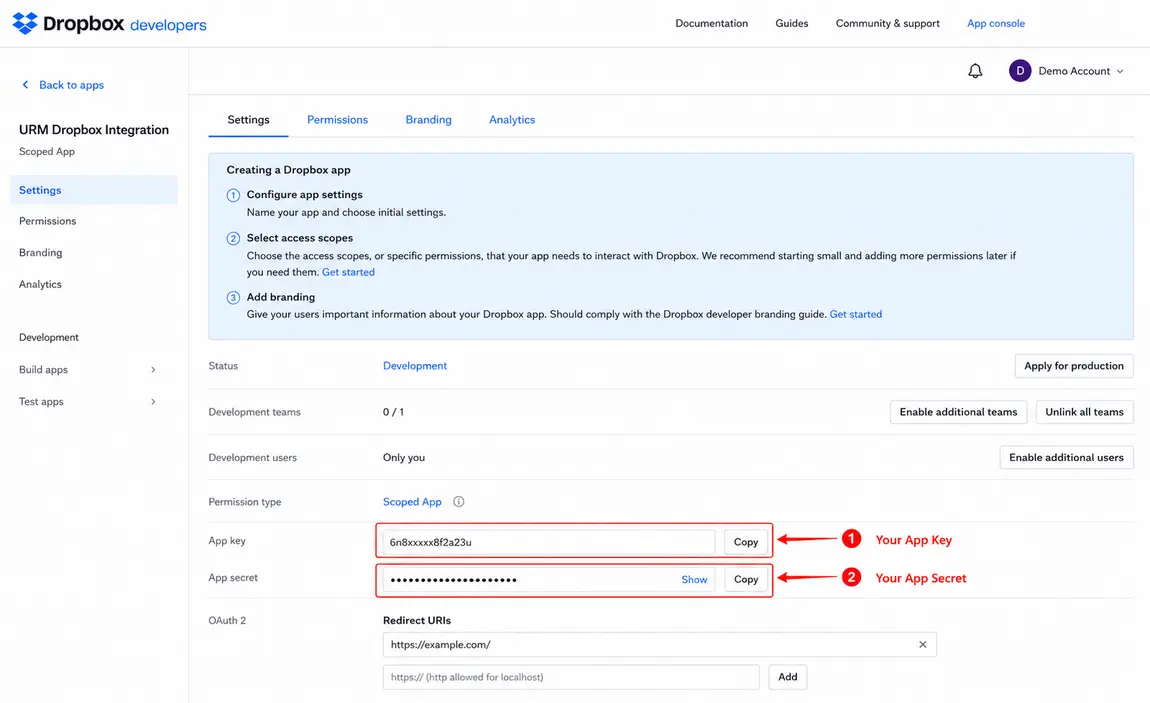Click the Development status link

(414, 366)
